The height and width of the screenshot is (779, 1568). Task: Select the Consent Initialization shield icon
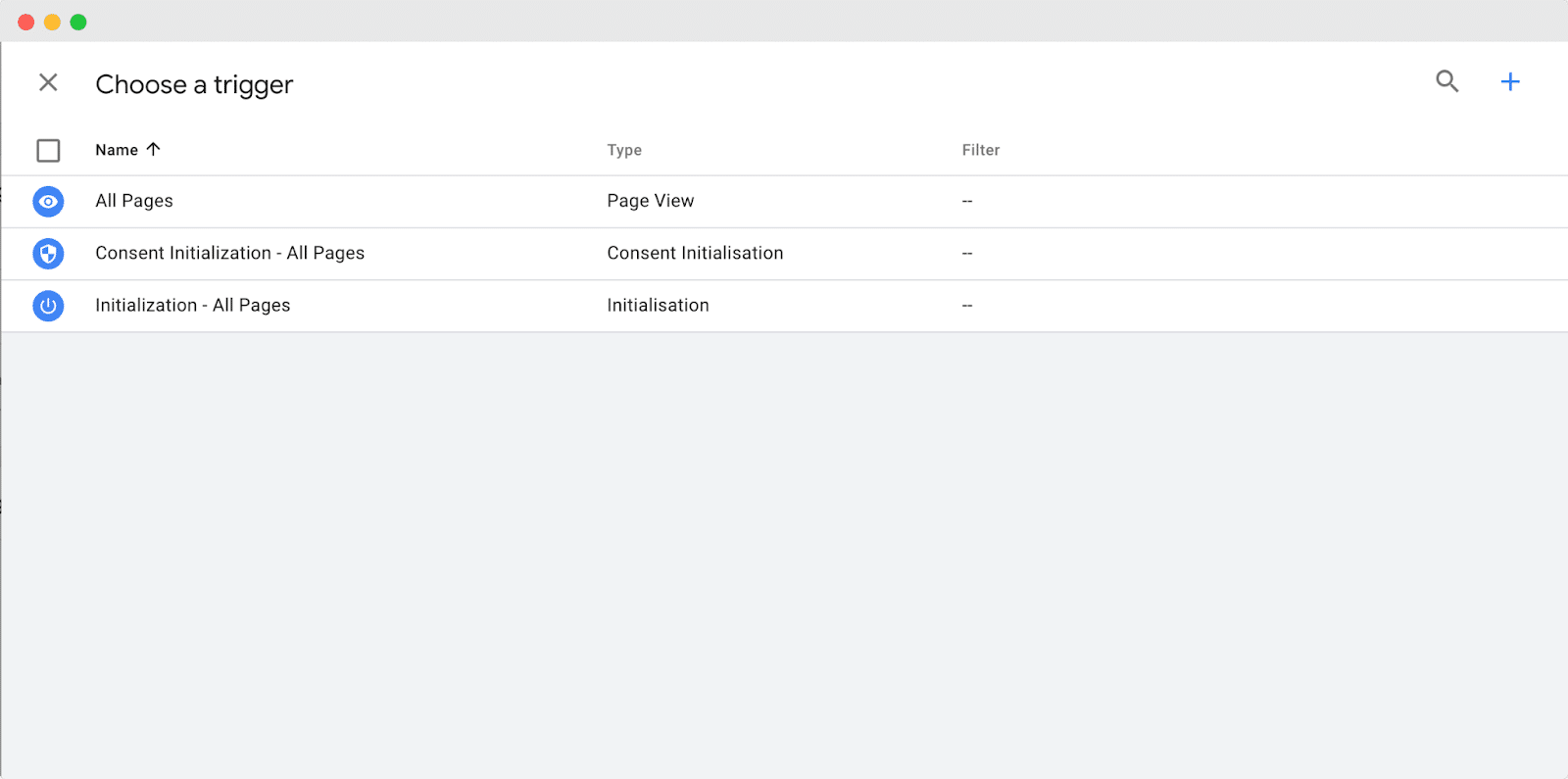(48, 254)
